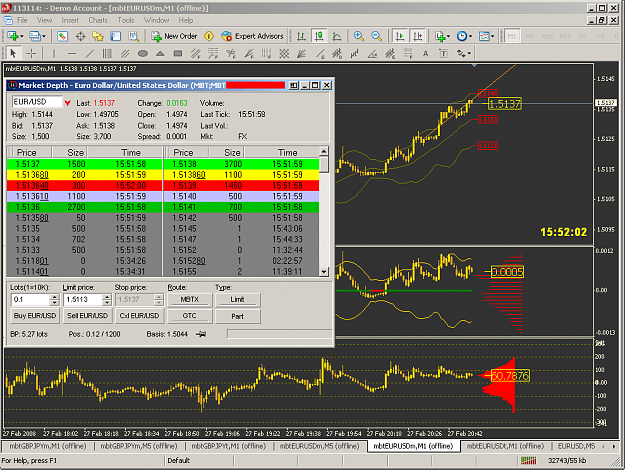Select the Vertical Line drawing tool

pyautogui.click(x=54, y=53)
